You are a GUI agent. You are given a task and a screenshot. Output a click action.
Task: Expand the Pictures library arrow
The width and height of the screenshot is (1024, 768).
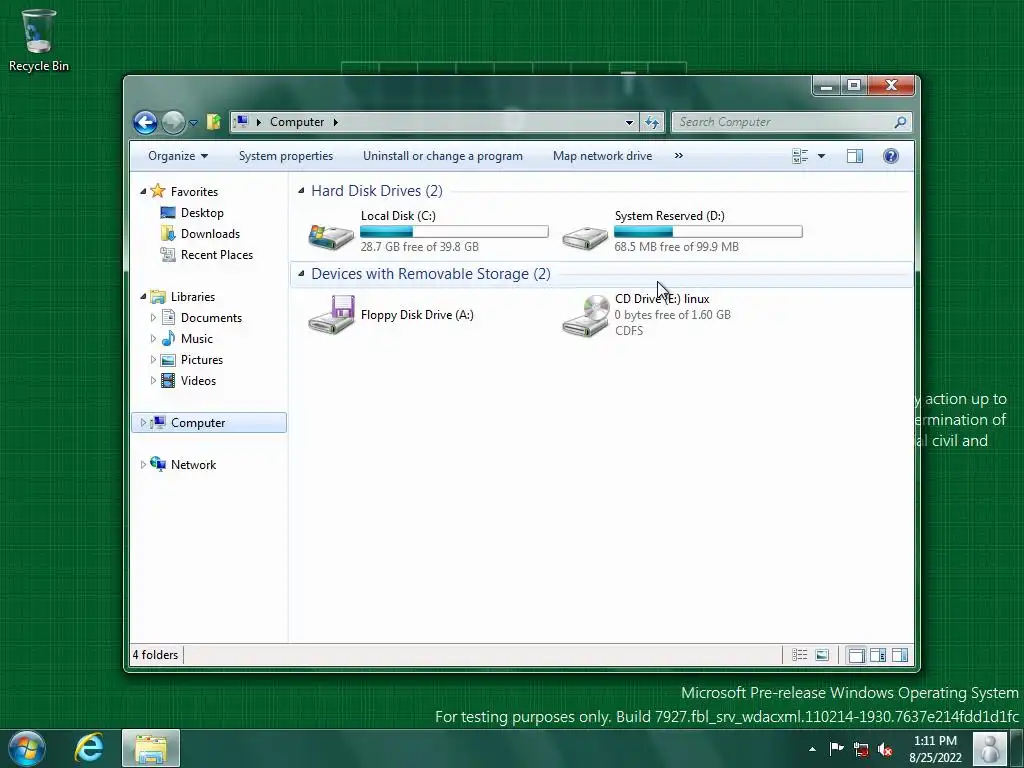pyautogui.click(x=153, y=360)
